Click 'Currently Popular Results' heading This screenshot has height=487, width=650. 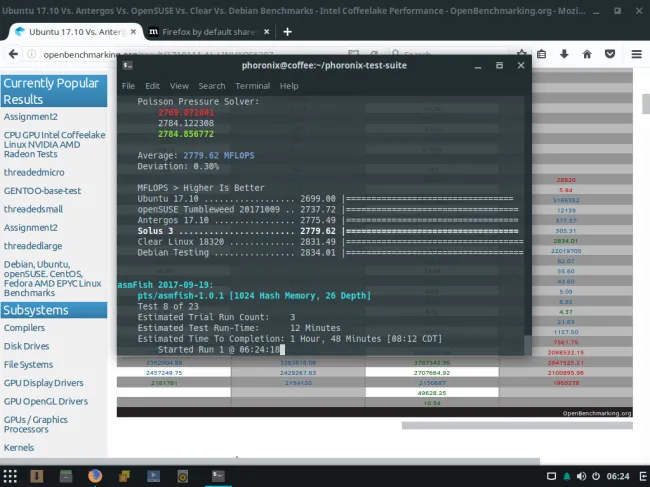[54, 91]
